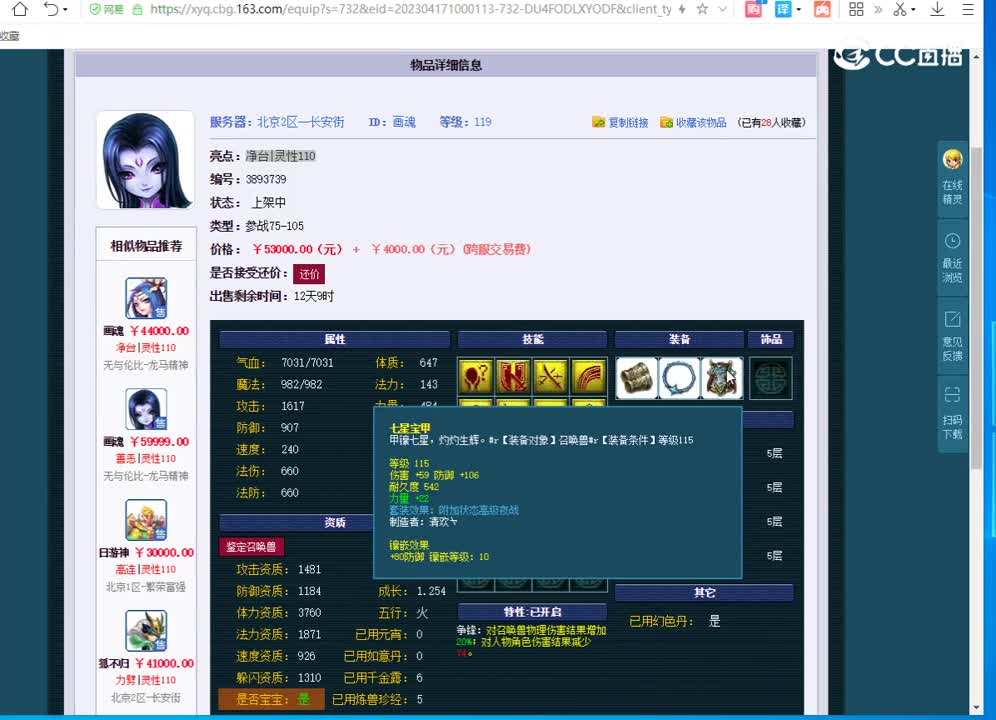996x720 pixels.
Task: Select the second yellow skill icon
Action: (x=513, y=377)
